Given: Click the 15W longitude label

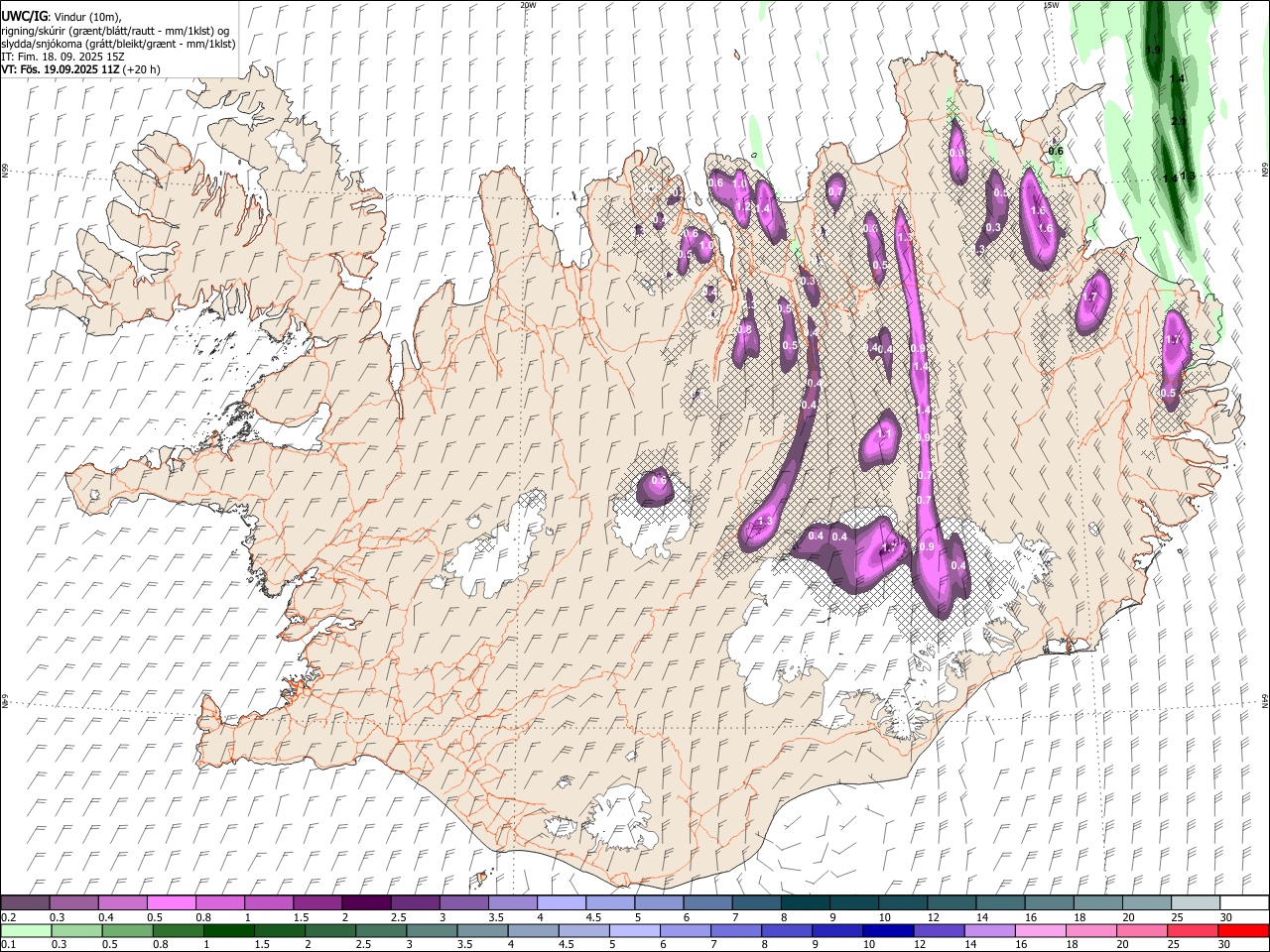Looking at the screenshot, I should pyautogui.click(x=1052, y=5).
